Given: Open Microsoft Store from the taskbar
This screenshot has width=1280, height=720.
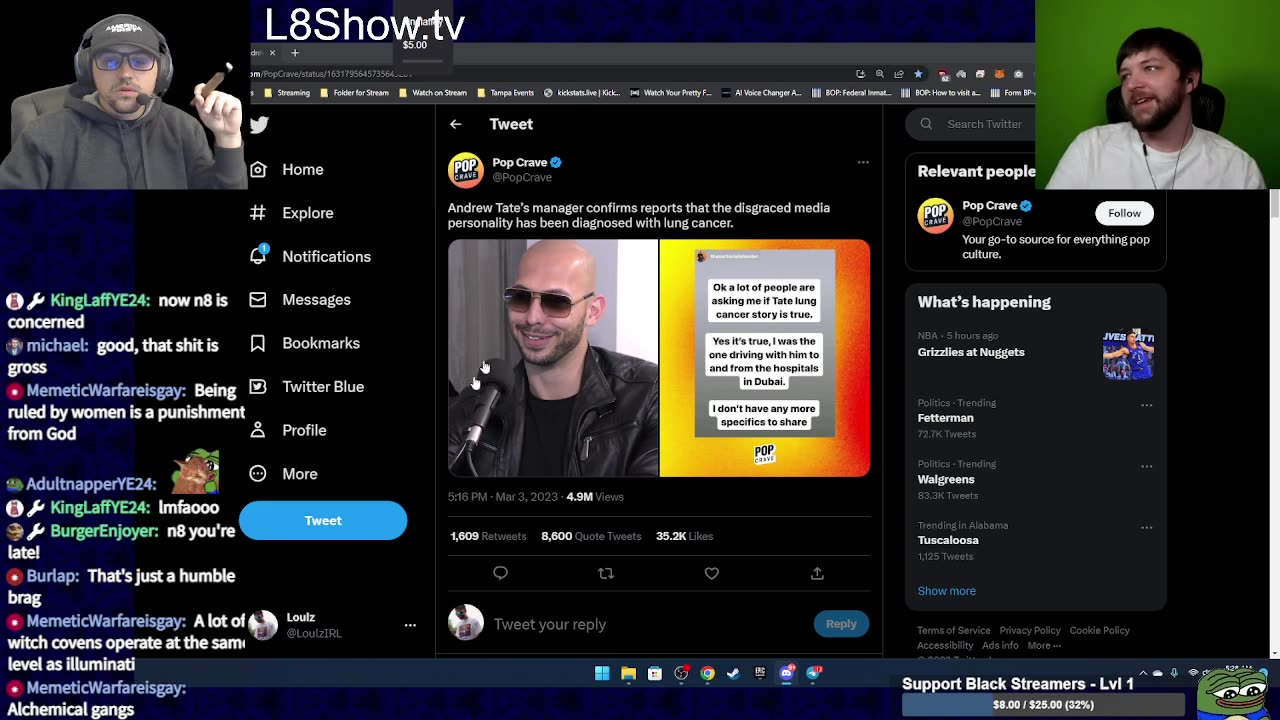Looking at the screenshot, I should pyautogui.click(x=654, y=673).
